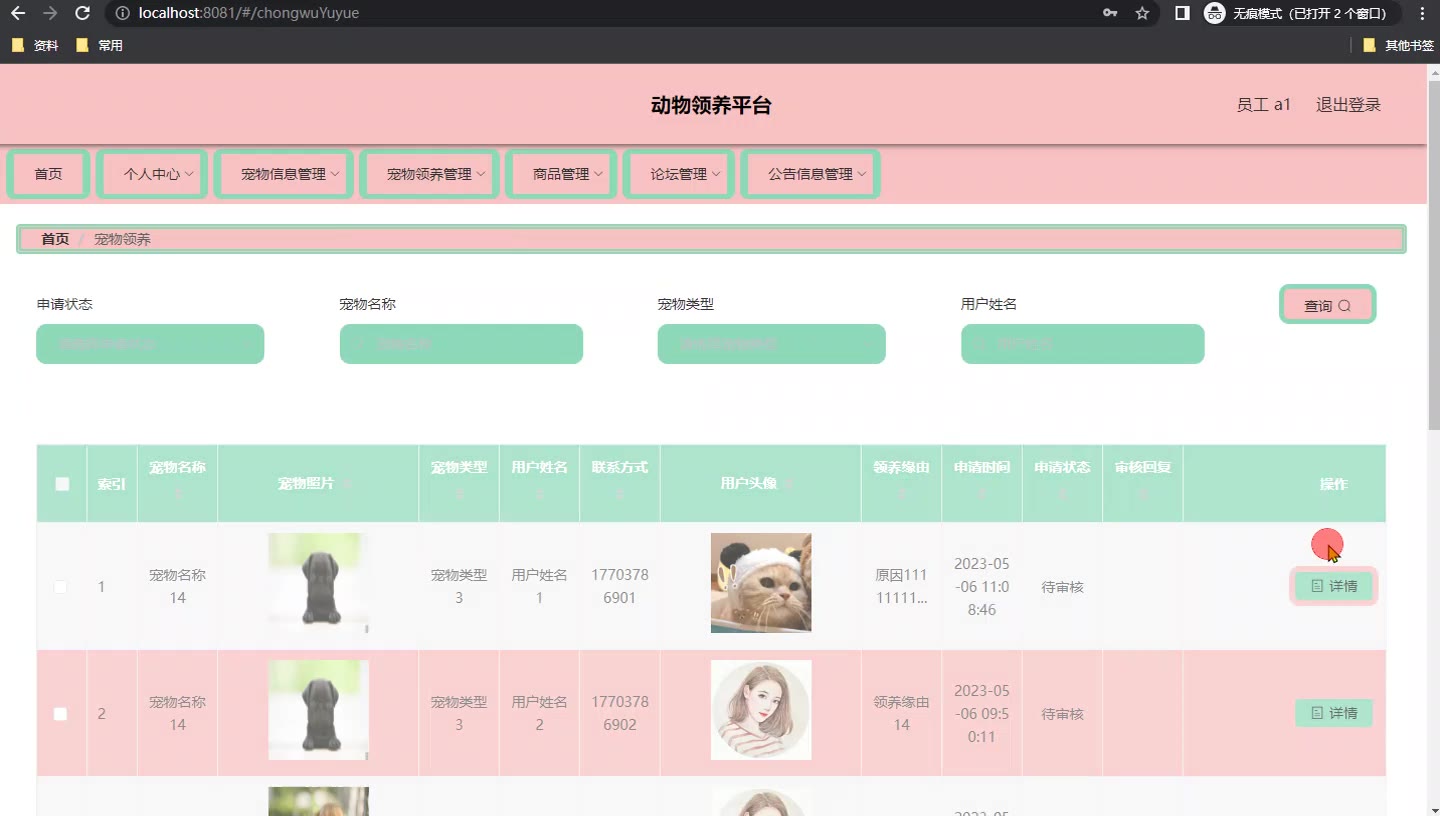1440x816 pixels.
Task: Open the 申请状态 filter dropdown
Action: coord(150,344)
